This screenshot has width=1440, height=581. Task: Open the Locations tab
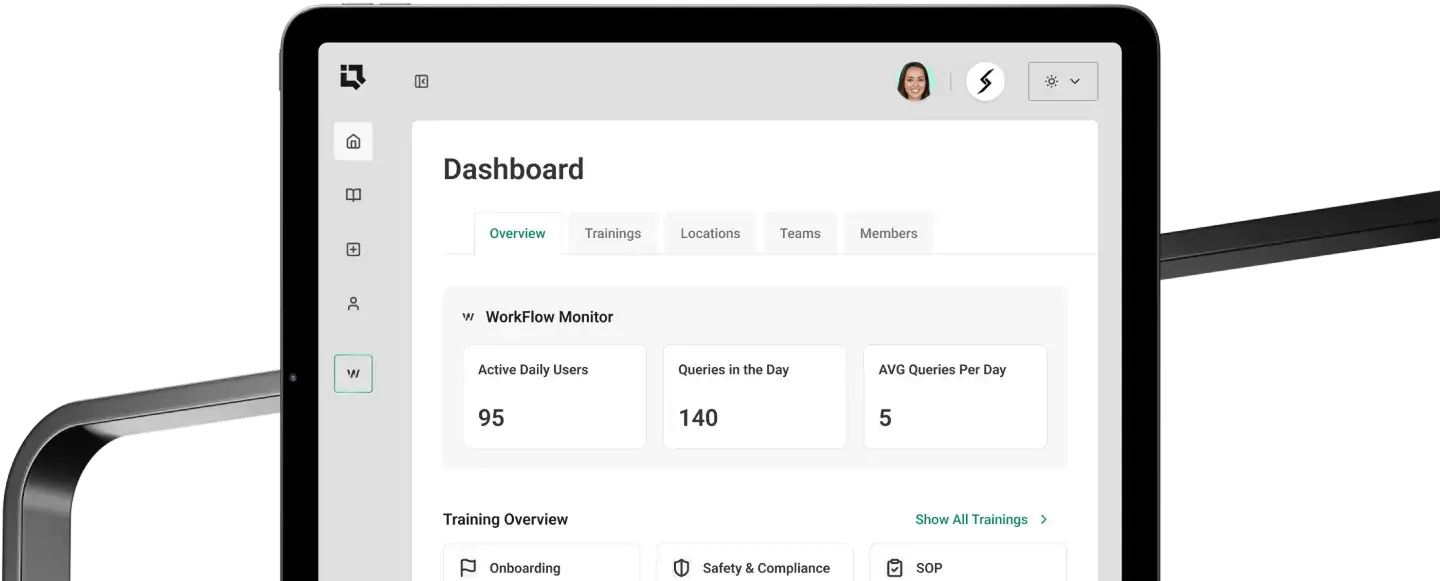click(710, 234)
